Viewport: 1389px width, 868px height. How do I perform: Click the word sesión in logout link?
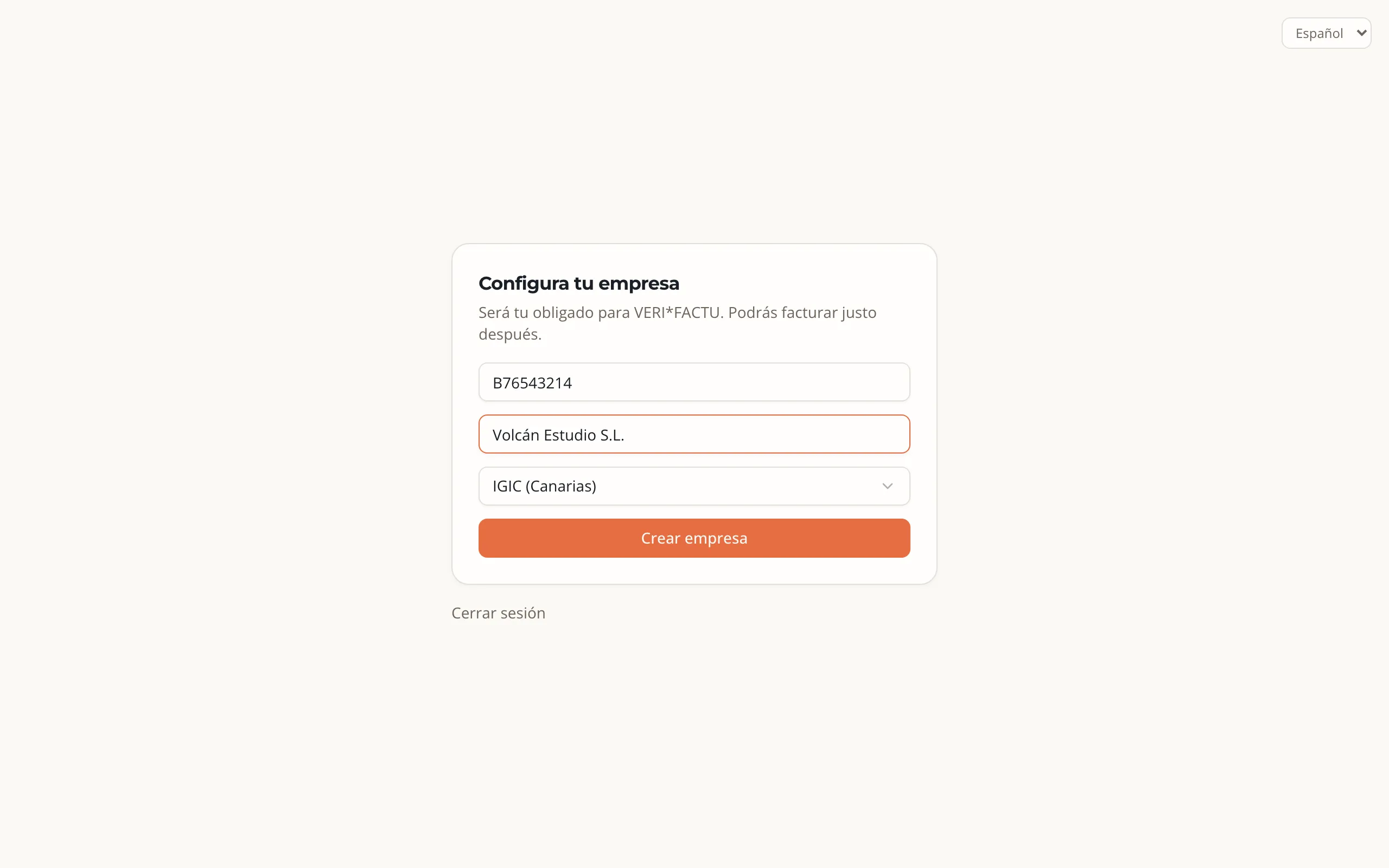point(523,613)
